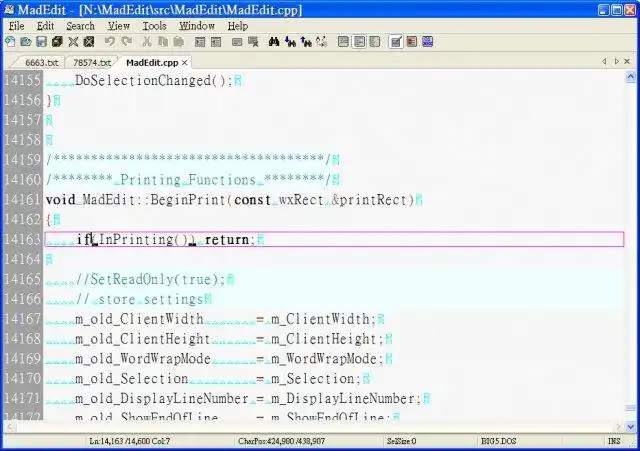640x451 pixels.
Task: Click the Find Next down-arrow binoculars icon
Action: [290, 42]
